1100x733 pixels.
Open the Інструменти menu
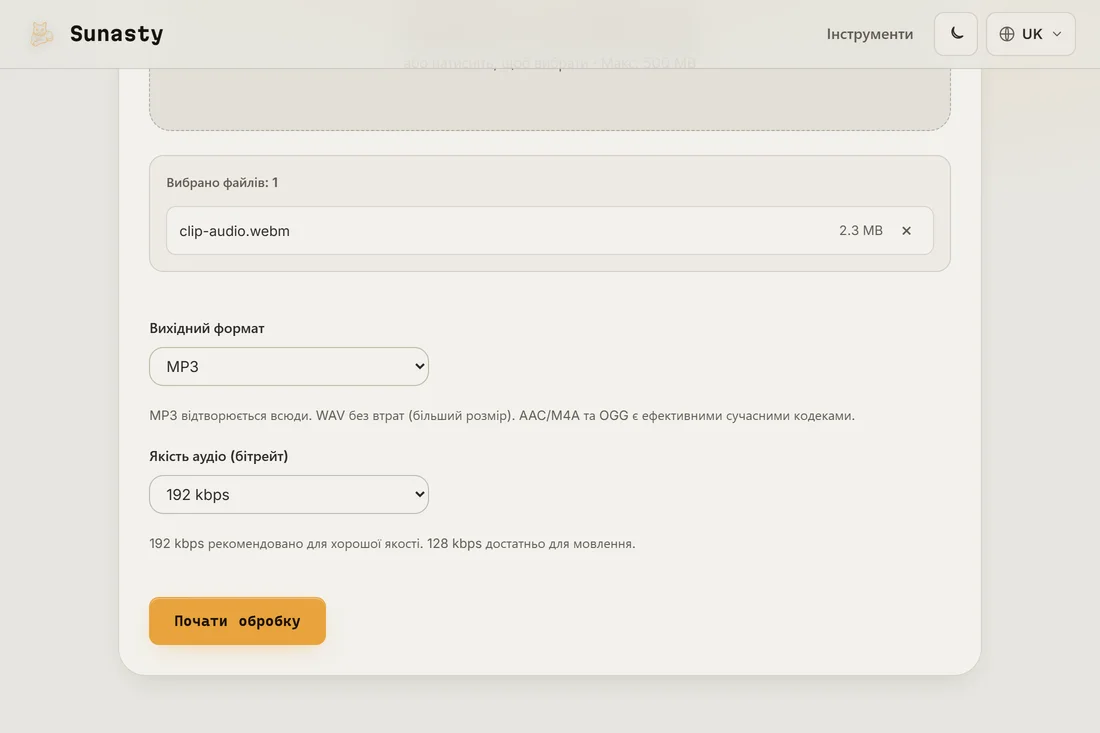click(x=869, y=34)
